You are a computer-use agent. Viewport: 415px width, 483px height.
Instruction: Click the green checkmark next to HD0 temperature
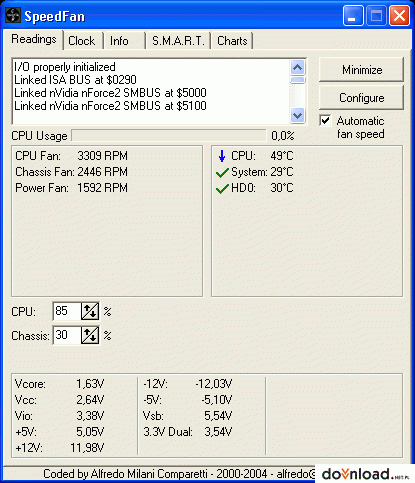point(222,189)
